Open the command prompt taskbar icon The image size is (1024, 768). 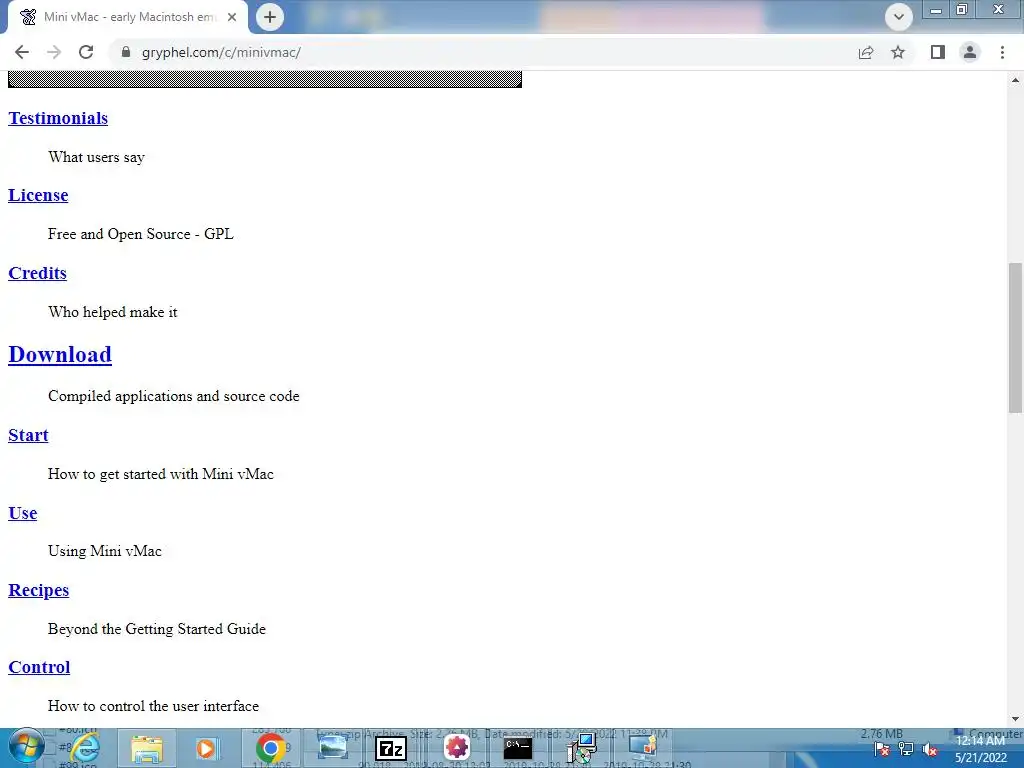coord(518,748)
